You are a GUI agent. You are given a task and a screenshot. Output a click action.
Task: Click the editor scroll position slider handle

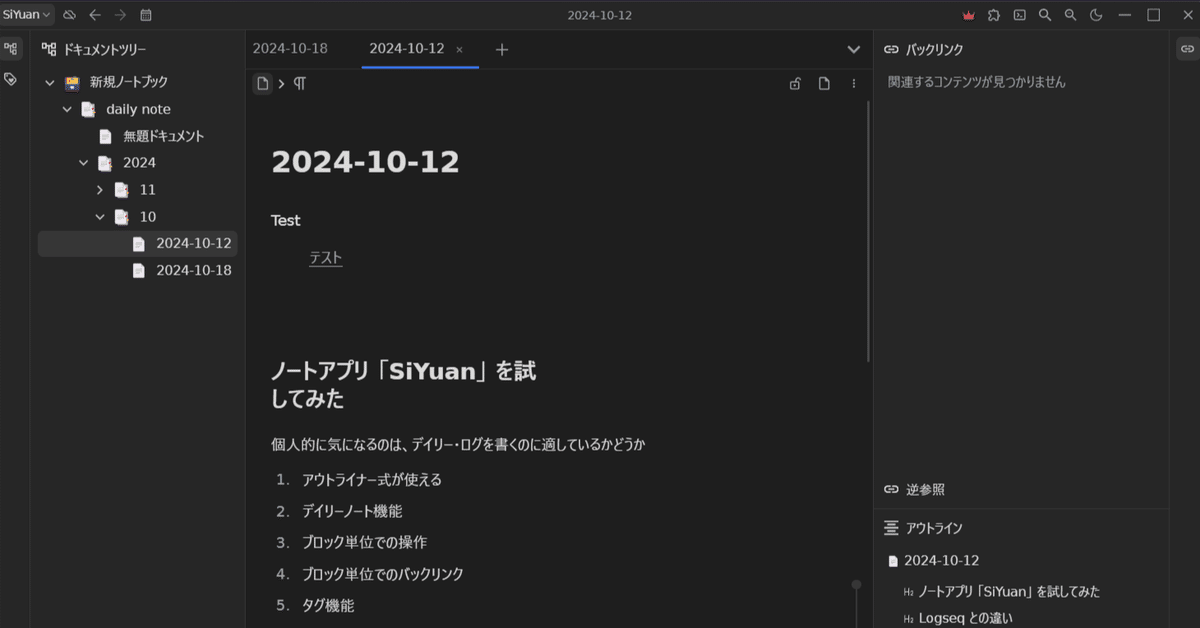[856, 584]
